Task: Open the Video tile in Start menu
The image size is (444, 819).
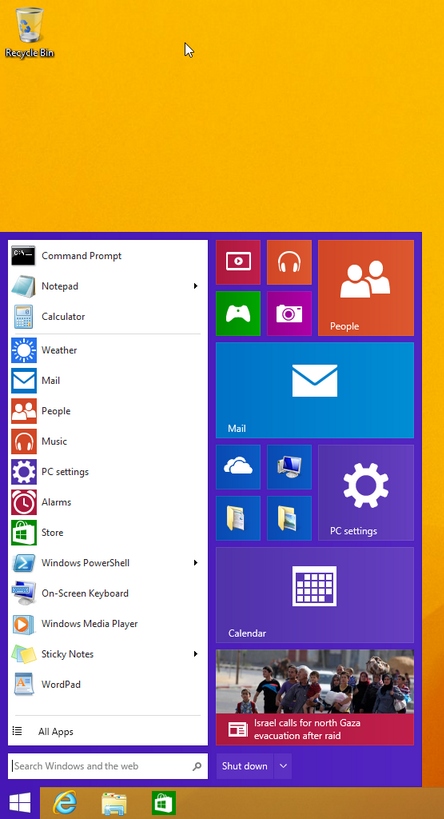Action: tap(238, 262)
